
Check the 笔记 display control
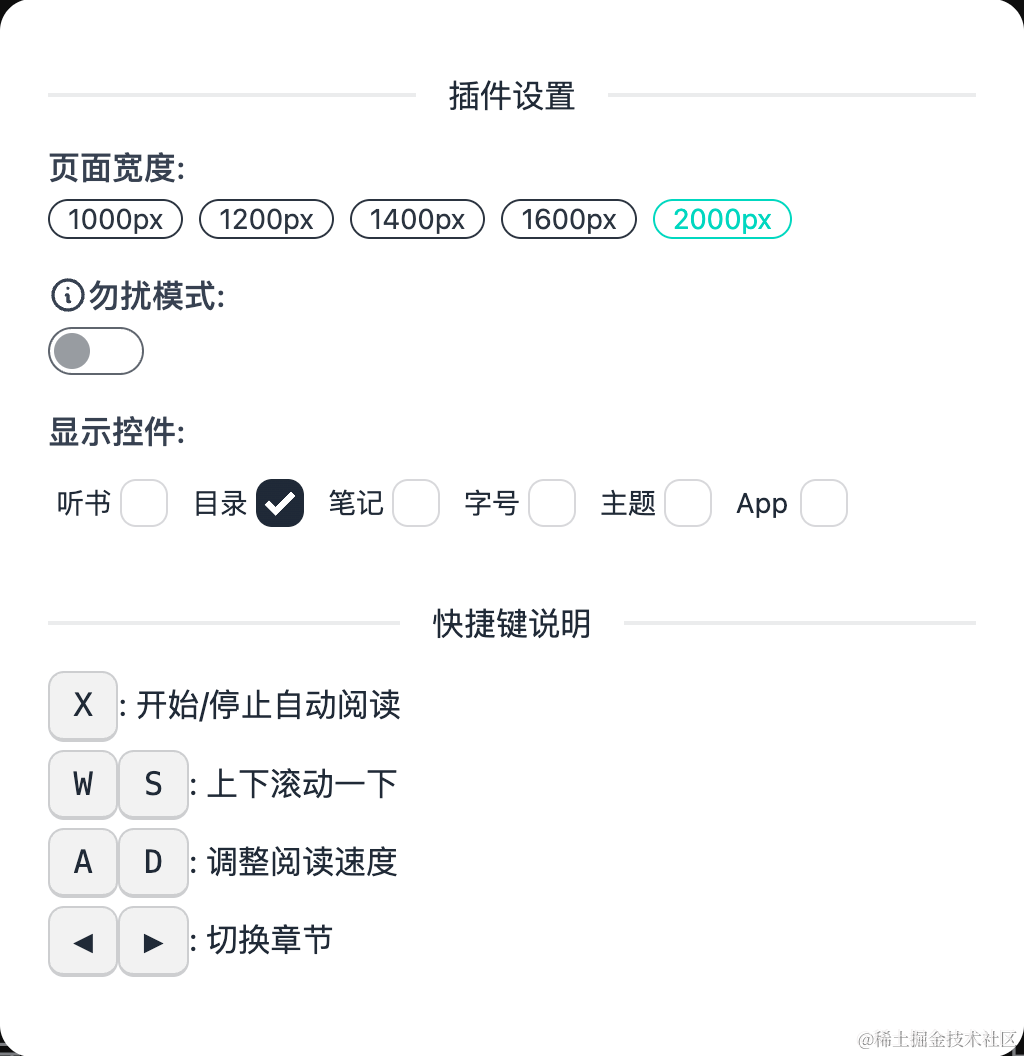[416, 503]
